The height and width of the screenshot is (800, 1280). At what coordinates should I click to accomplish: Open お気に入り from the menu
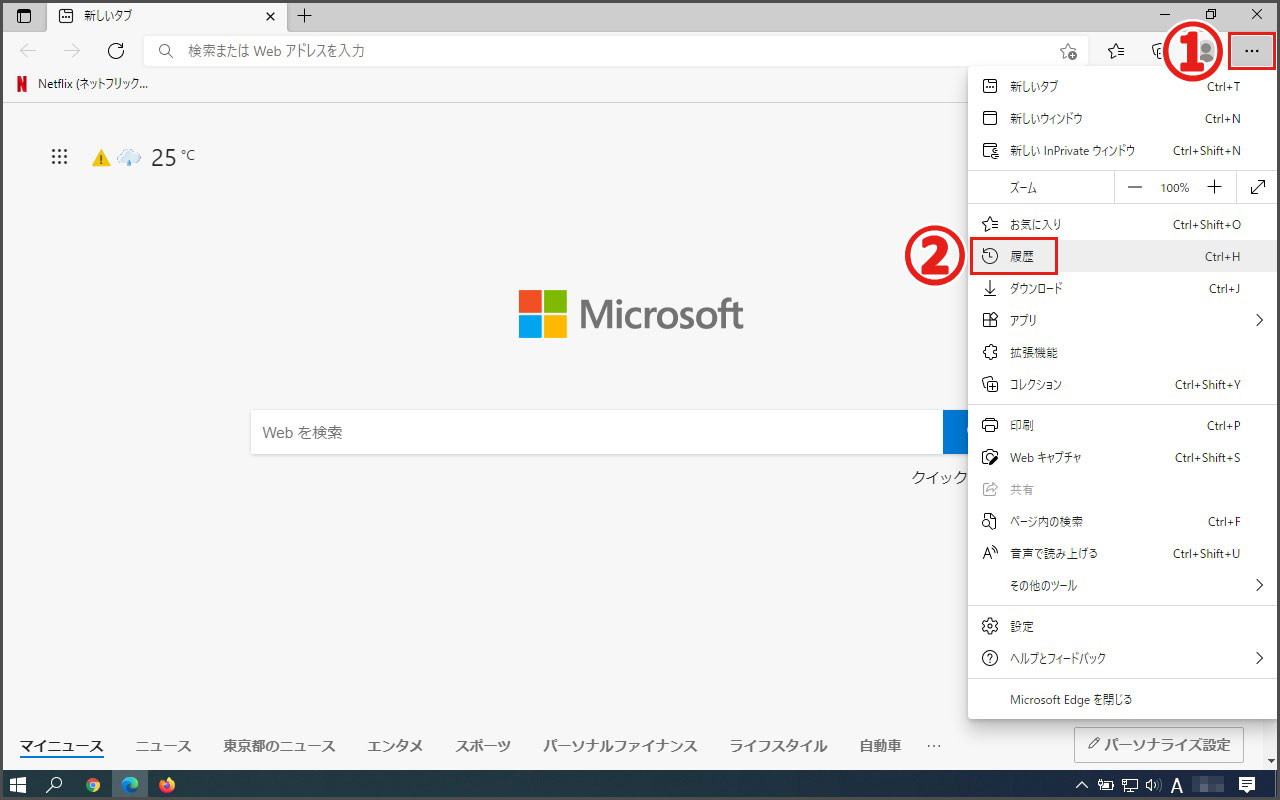click(1120, 225)
